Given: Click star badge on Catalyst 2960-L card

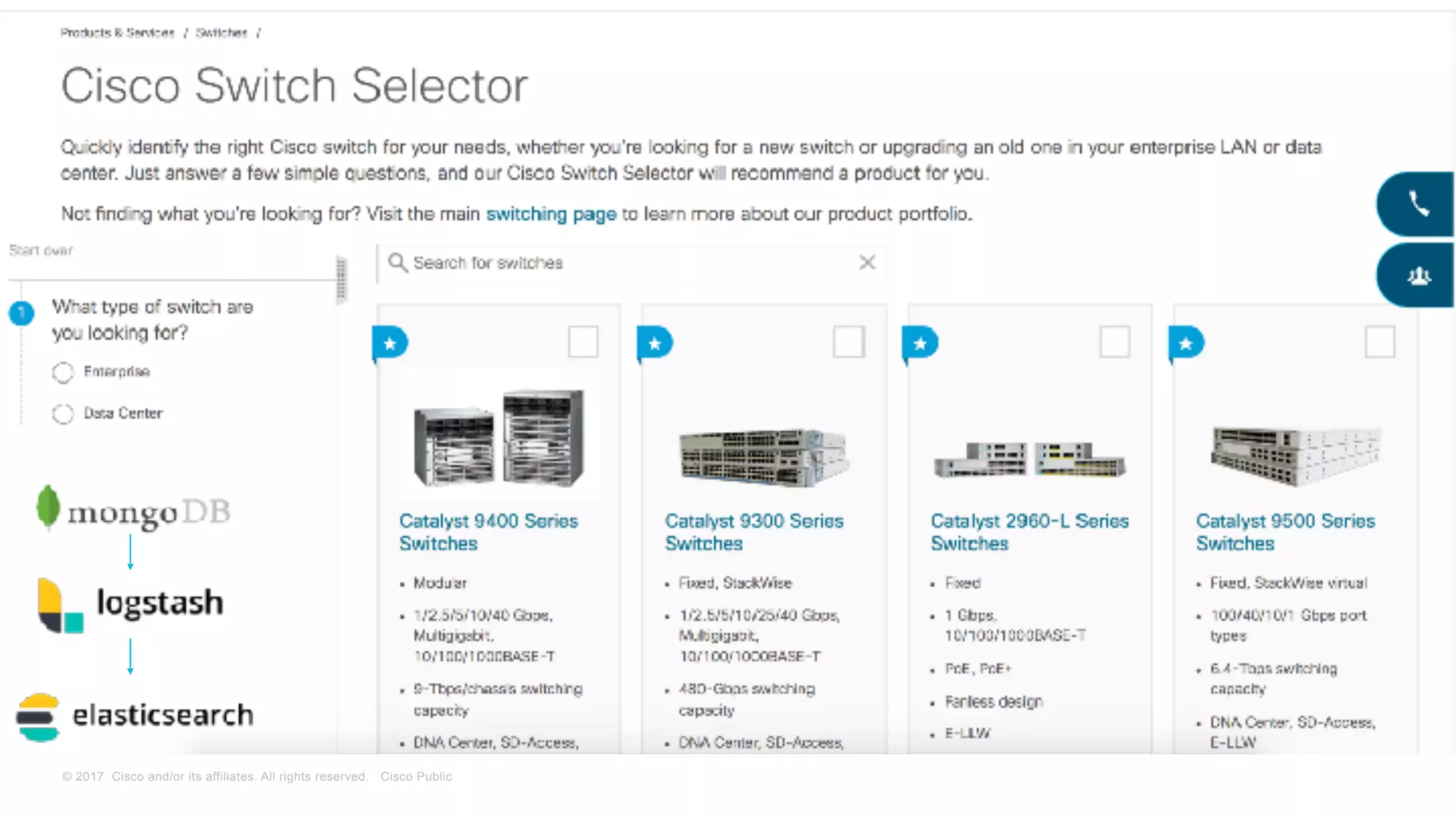Looking at the screenshot, I should tap(920, 343).
